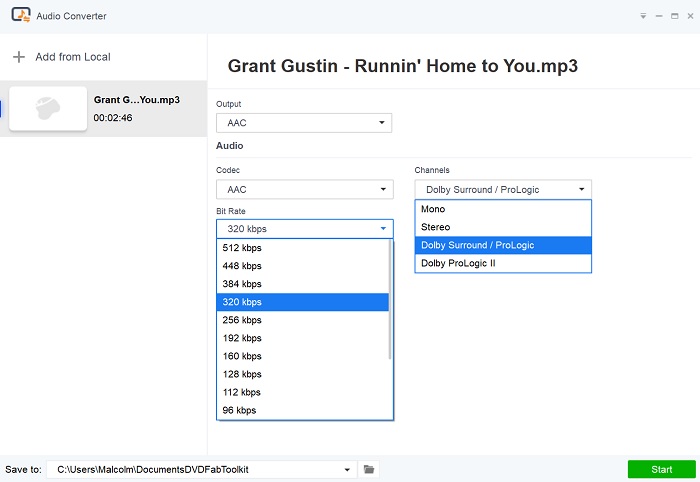Click the plus icon for Add from Local

coord(19,57)
